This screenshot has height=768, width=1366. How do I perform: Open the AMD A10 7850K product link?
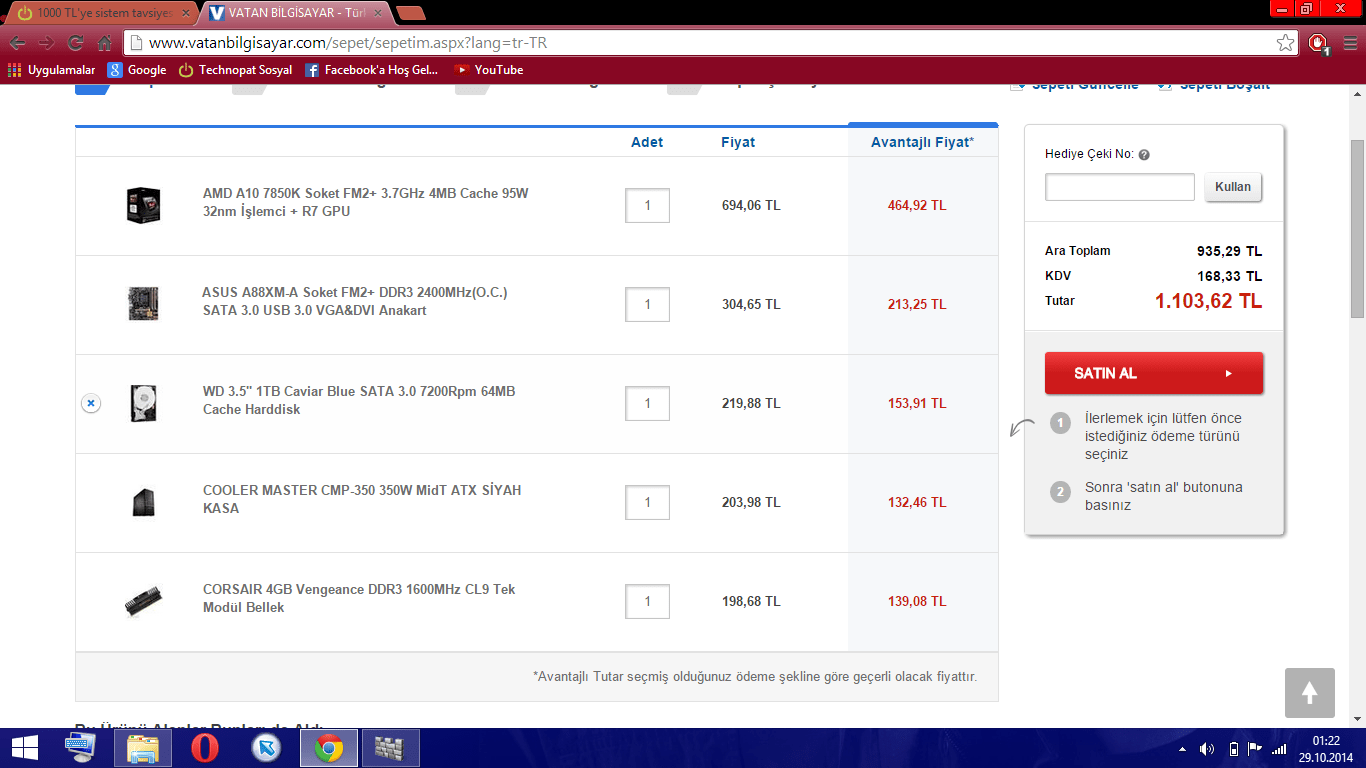[x=365, y=202]
